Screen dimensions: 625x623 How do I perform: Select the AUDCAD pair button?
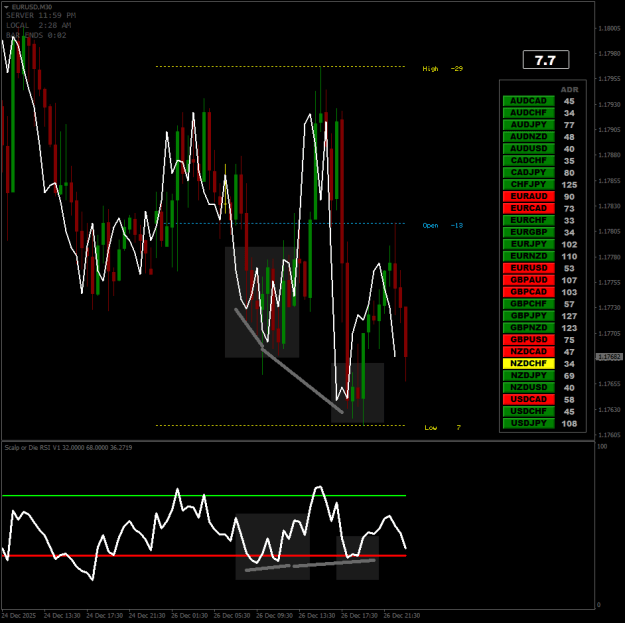529,101
